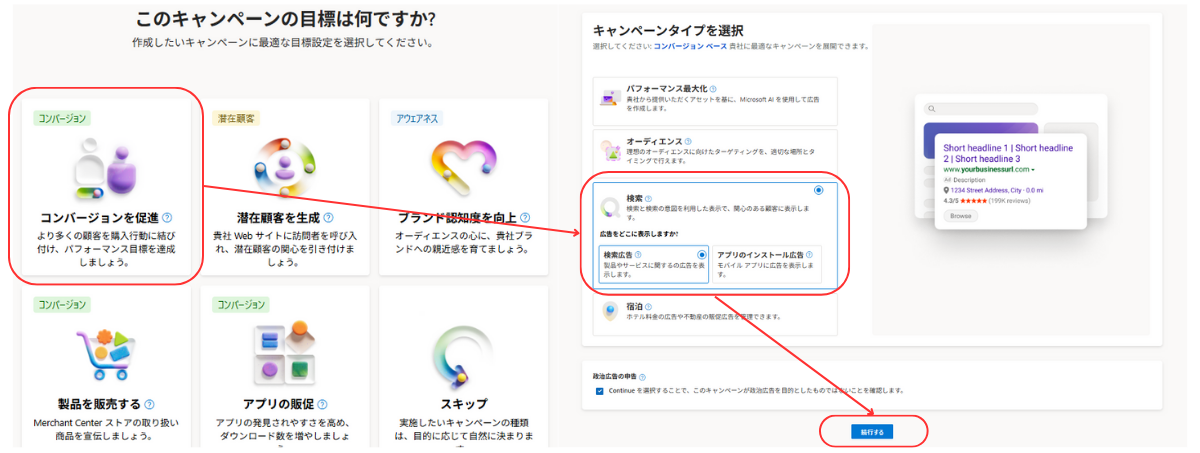This screenshot has height=453, width=1200.
Task: Choose the 宿泊 campaign type option
Action: click(715, 312)
